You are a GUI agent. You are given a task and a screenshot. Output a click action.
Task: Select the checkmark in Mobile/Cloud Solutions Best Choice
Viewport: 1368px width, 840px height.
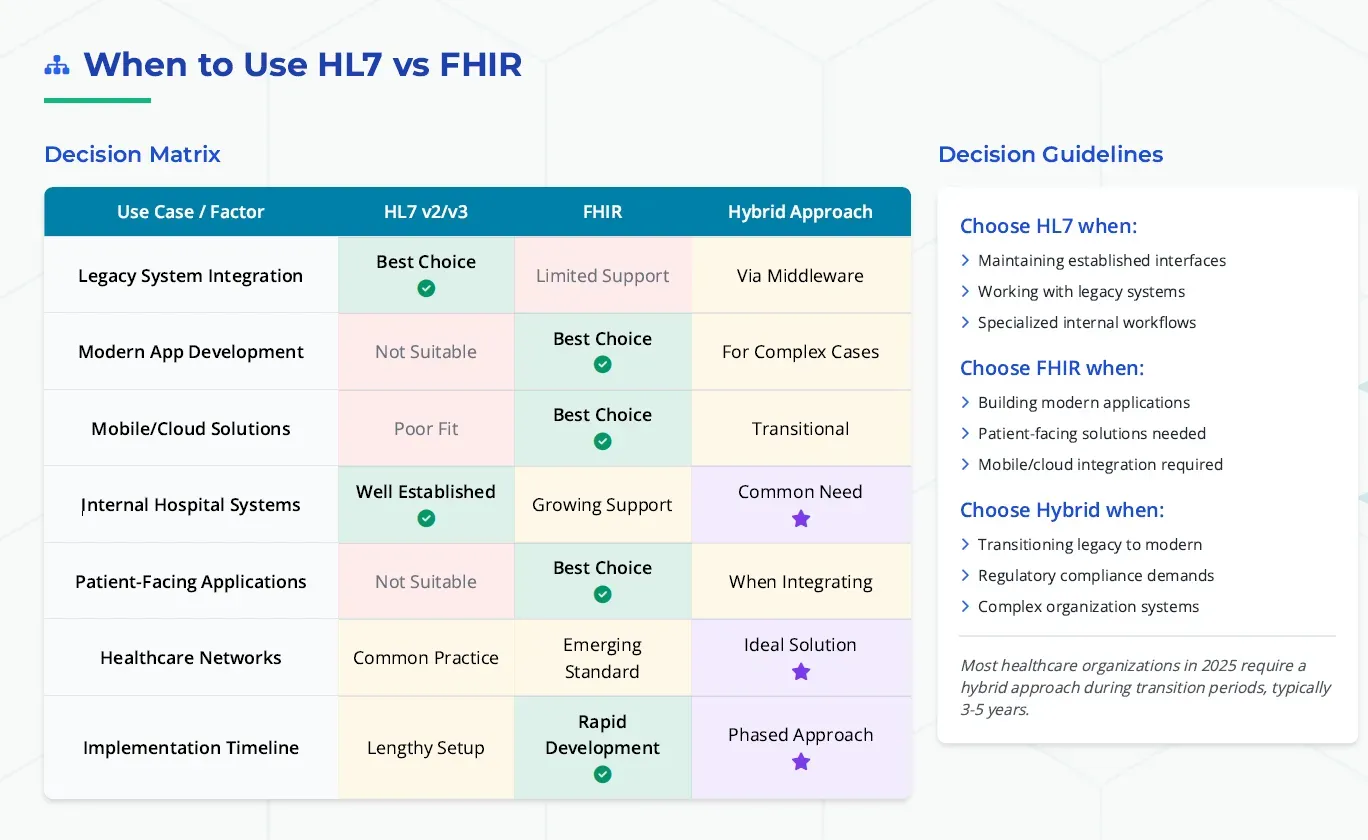(x=602, y=441)
